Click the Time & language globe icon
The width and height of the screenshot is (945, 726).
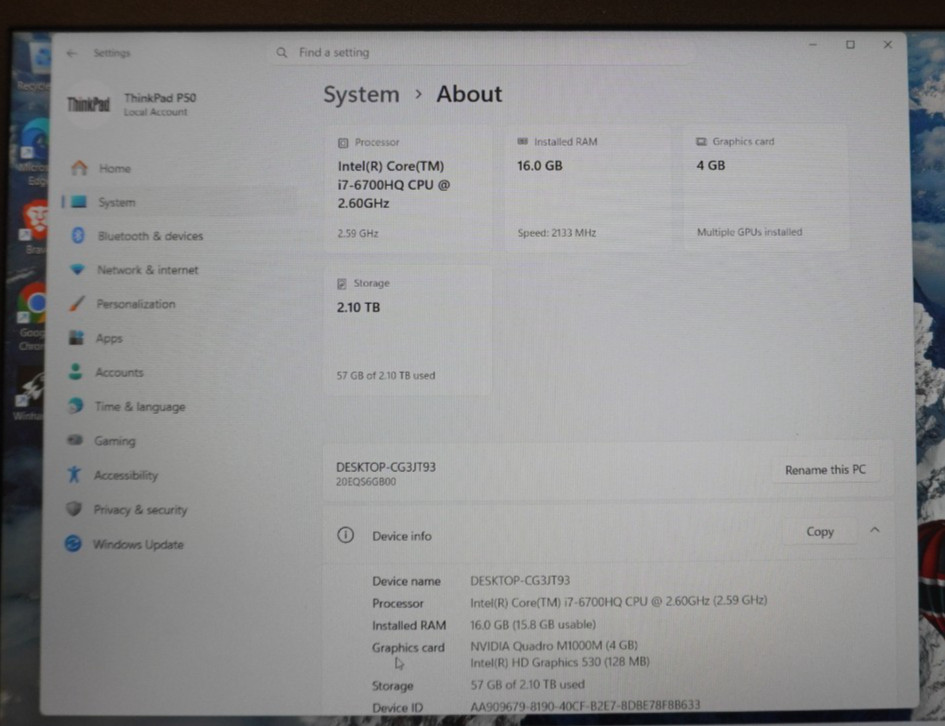[75, 405]
